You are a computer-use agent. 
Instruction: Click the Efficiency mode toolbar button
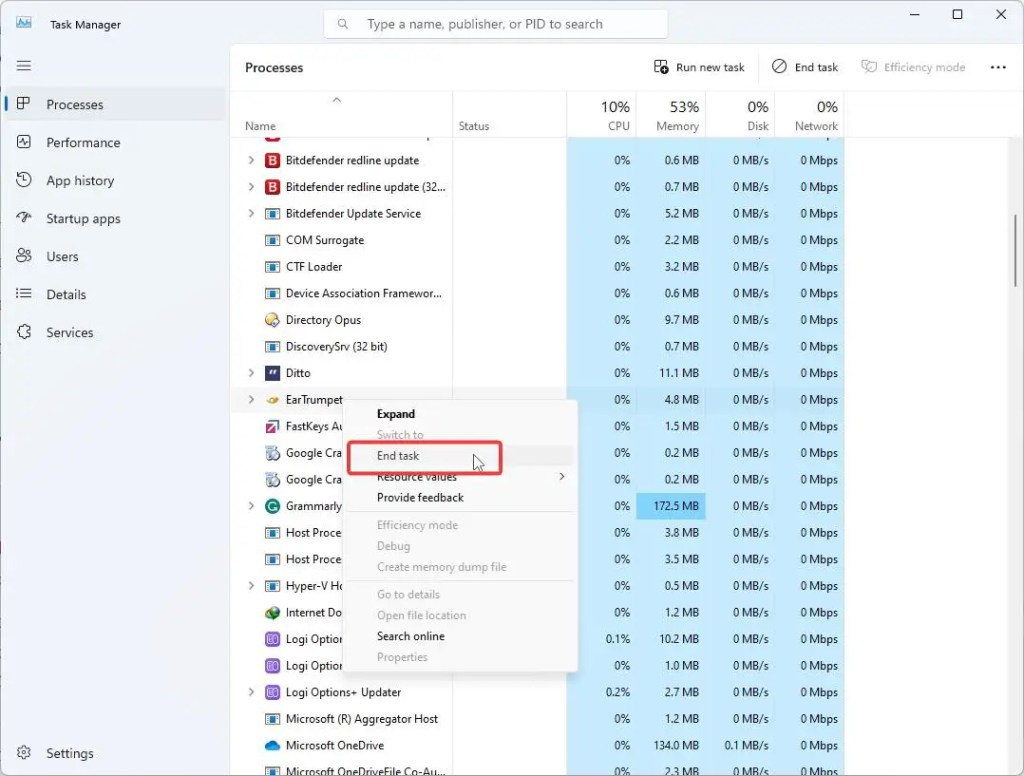(x=912, y=67)
